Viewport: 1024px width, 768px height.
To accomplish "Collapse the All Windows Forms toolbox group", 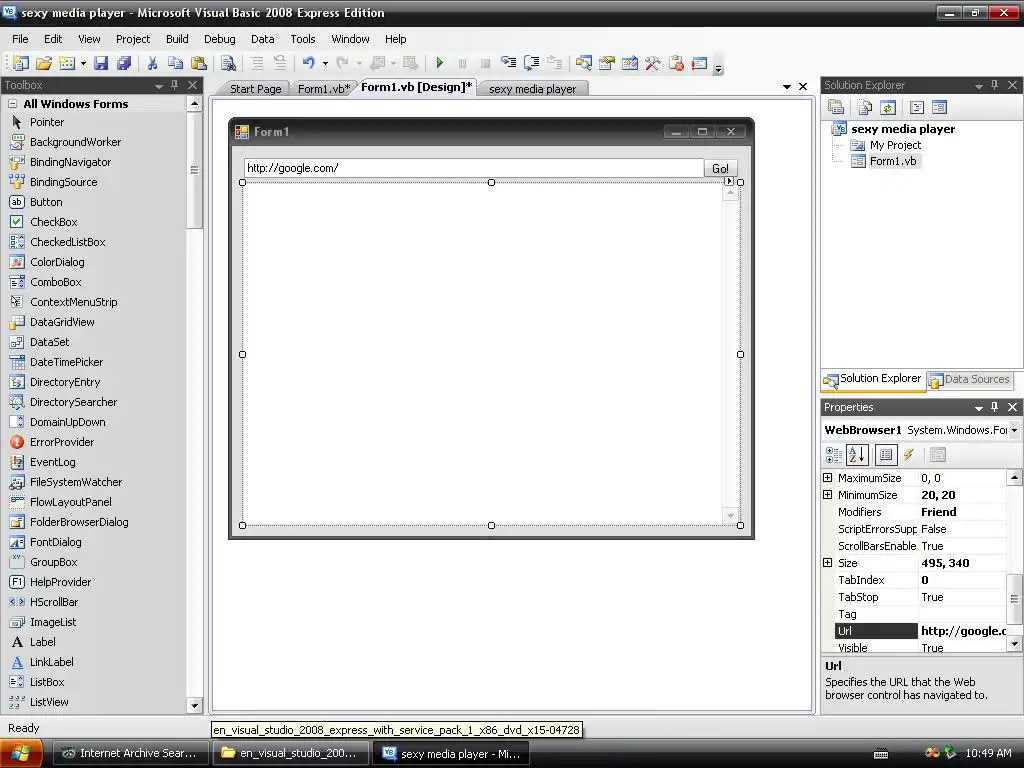I will [12, 104].
